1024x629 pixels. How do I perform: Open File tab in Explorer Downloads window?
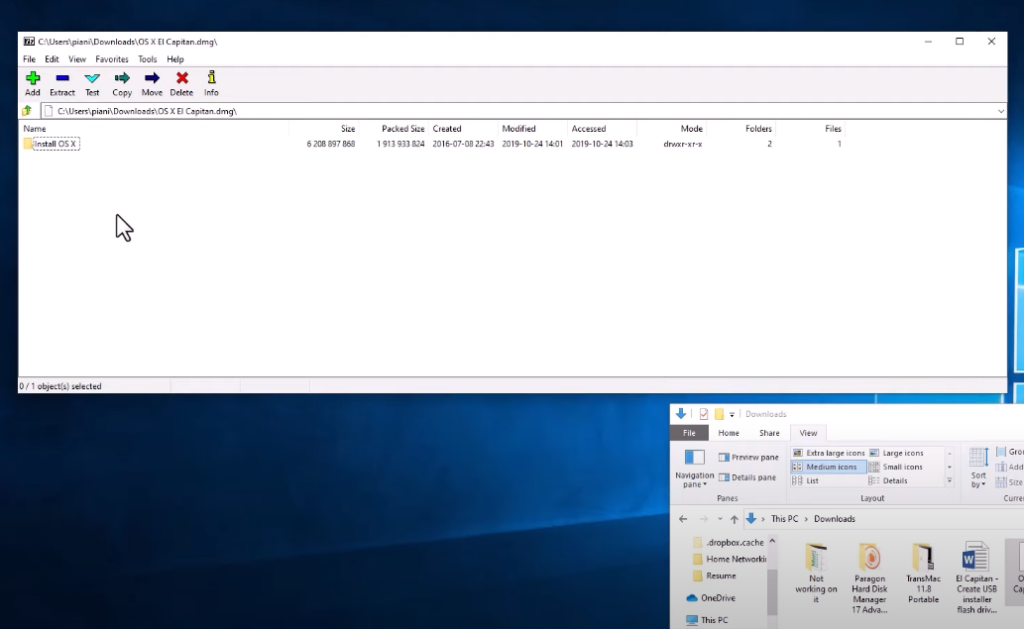point(689,433)
